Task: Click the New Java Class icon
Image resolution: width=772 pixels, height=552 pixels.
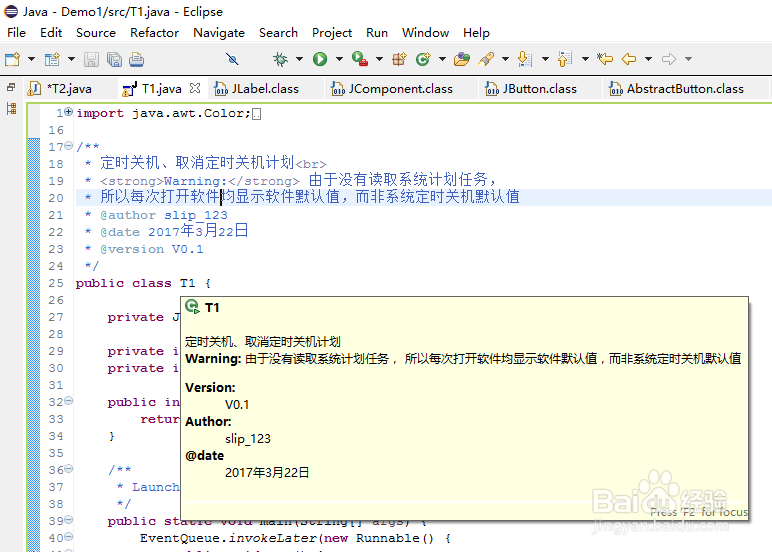Action: coord(423,60)
